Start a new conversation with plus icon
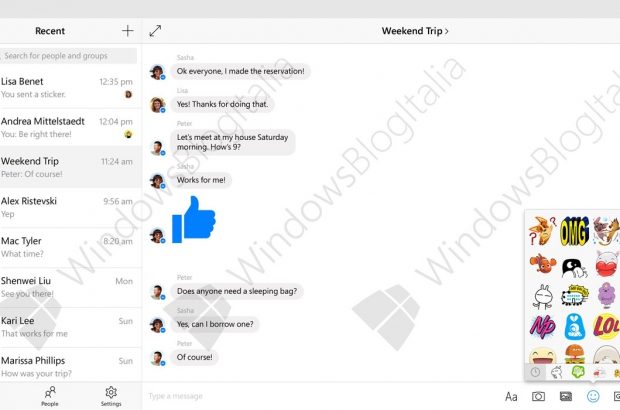620x410 pixels. [127, 31]
